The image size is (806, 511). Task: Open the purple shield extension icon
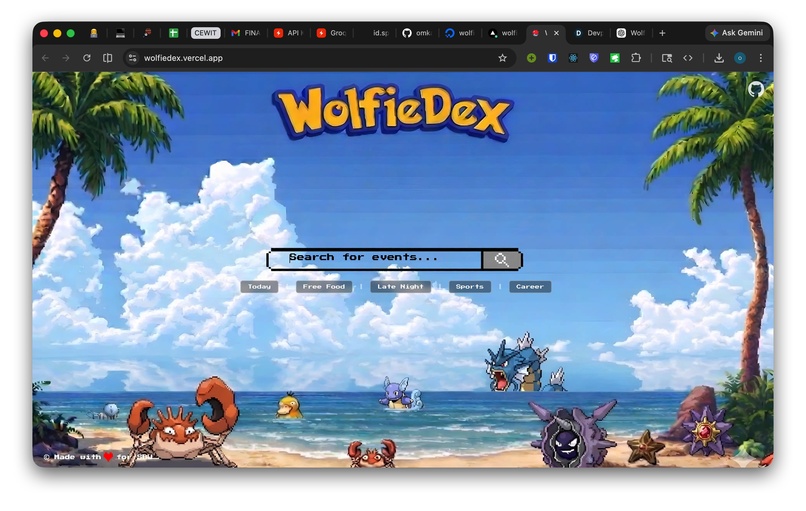tap(594, 58)
